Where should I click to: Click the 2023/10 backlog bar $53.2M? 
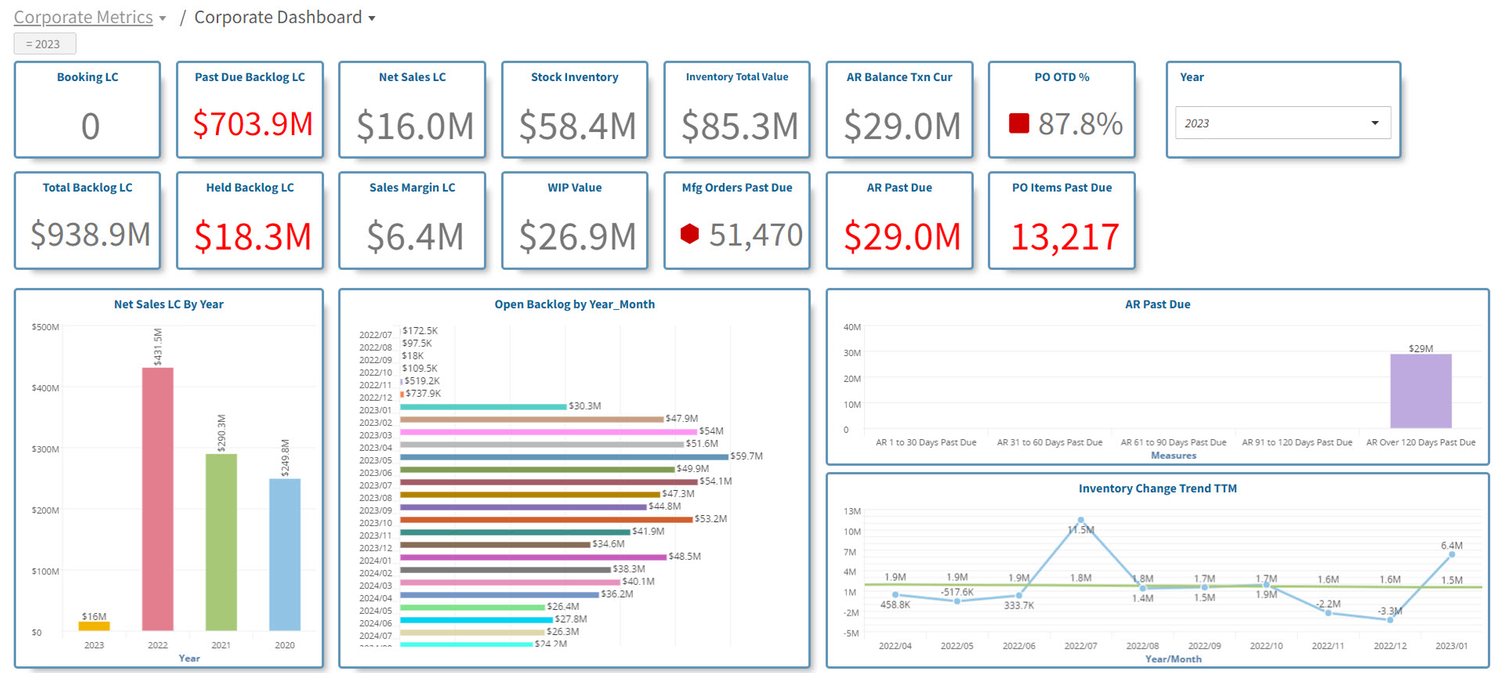[x=546, y=520]
